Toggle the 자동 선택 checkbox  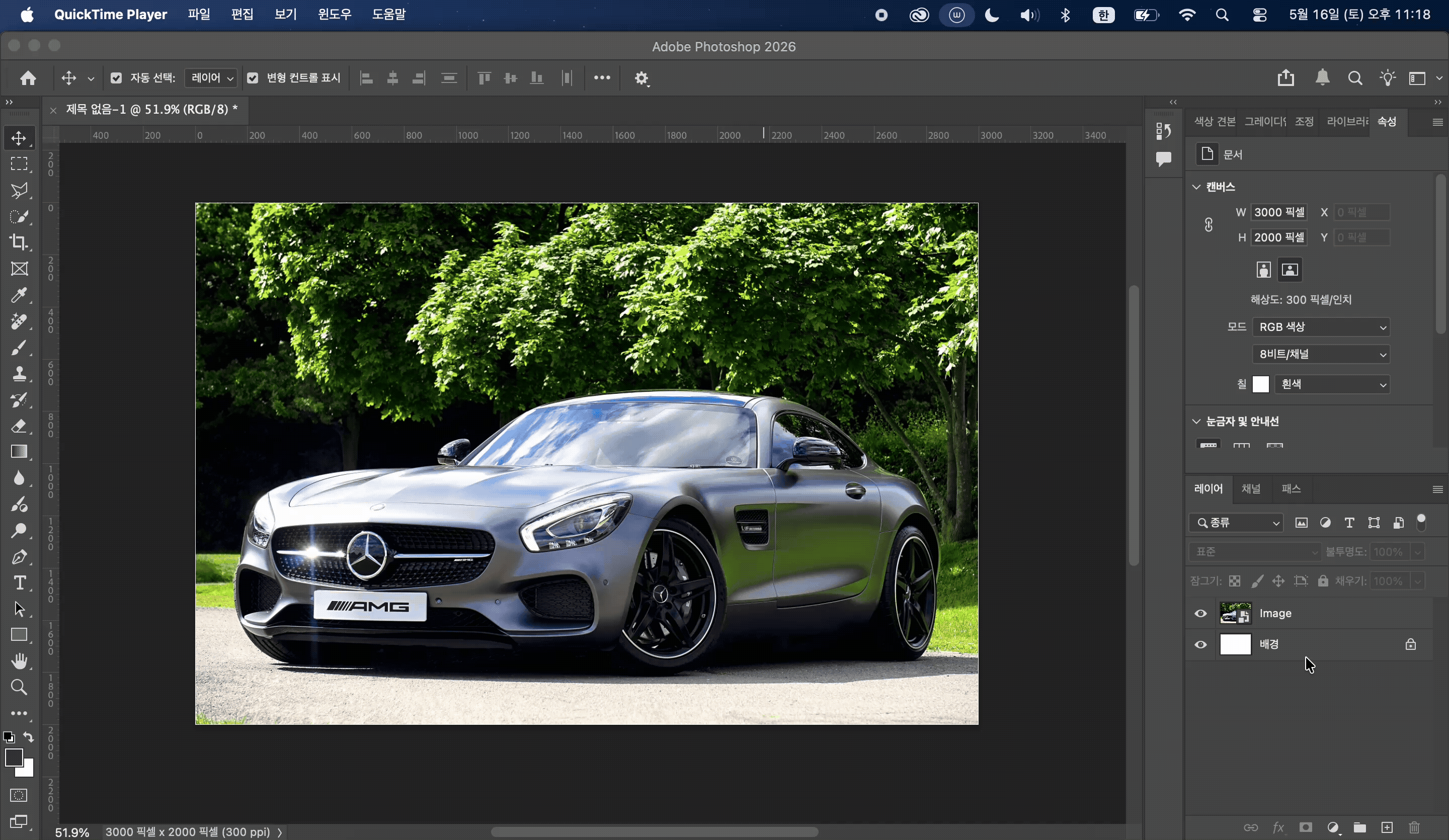tap(116, 78)
